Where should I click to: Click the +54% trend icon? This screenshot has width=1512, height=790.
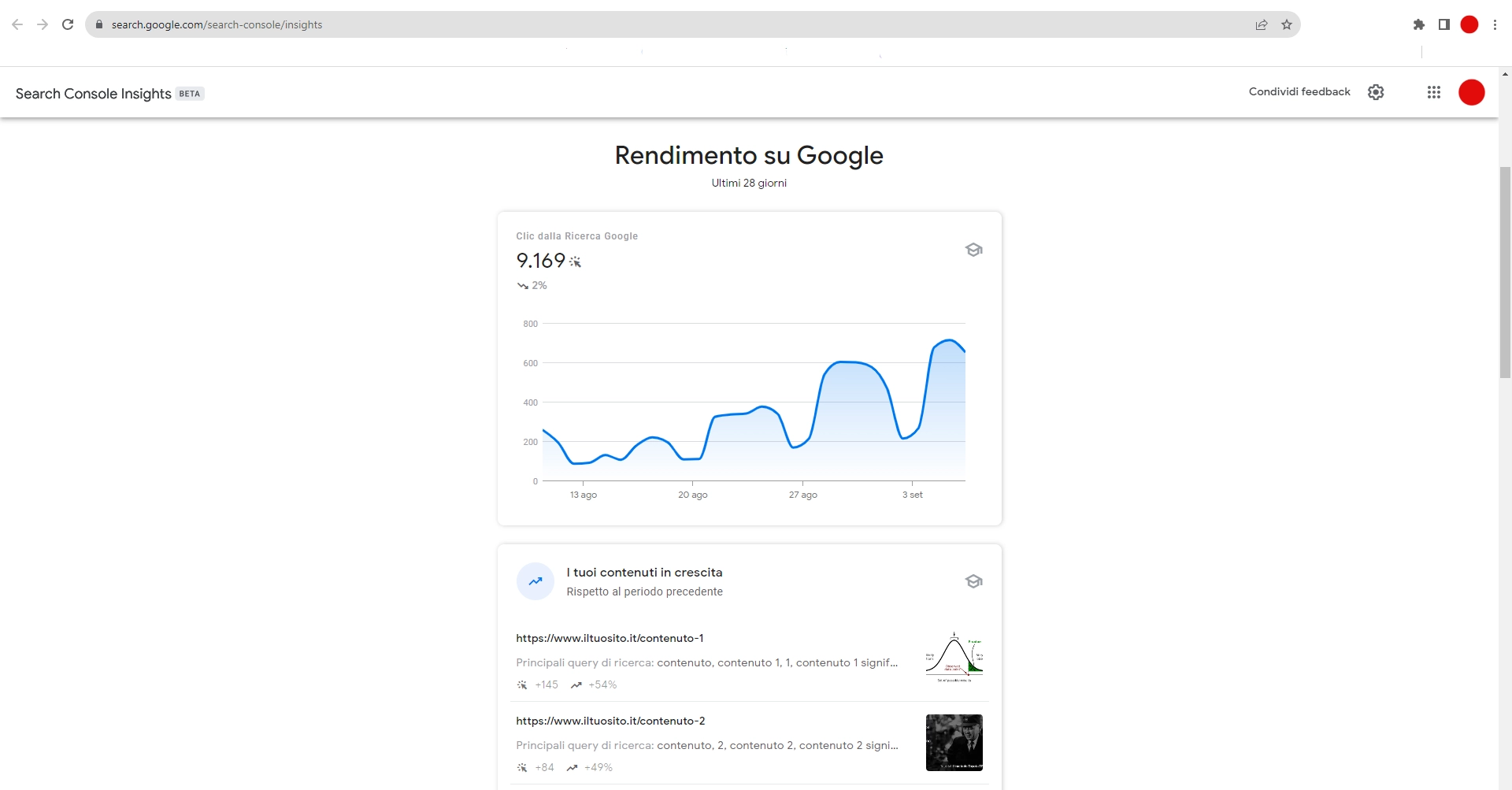click(x=576, y=685)
